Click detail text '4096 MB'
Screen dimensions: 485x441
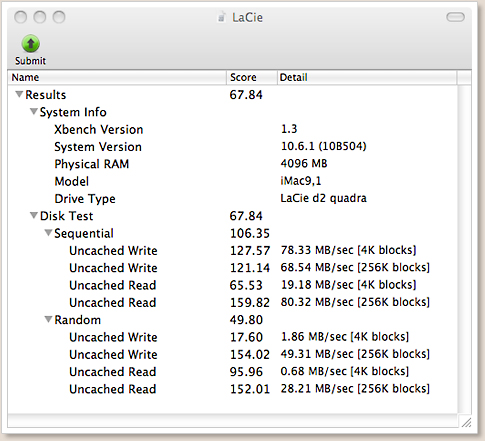pos(304,163)
